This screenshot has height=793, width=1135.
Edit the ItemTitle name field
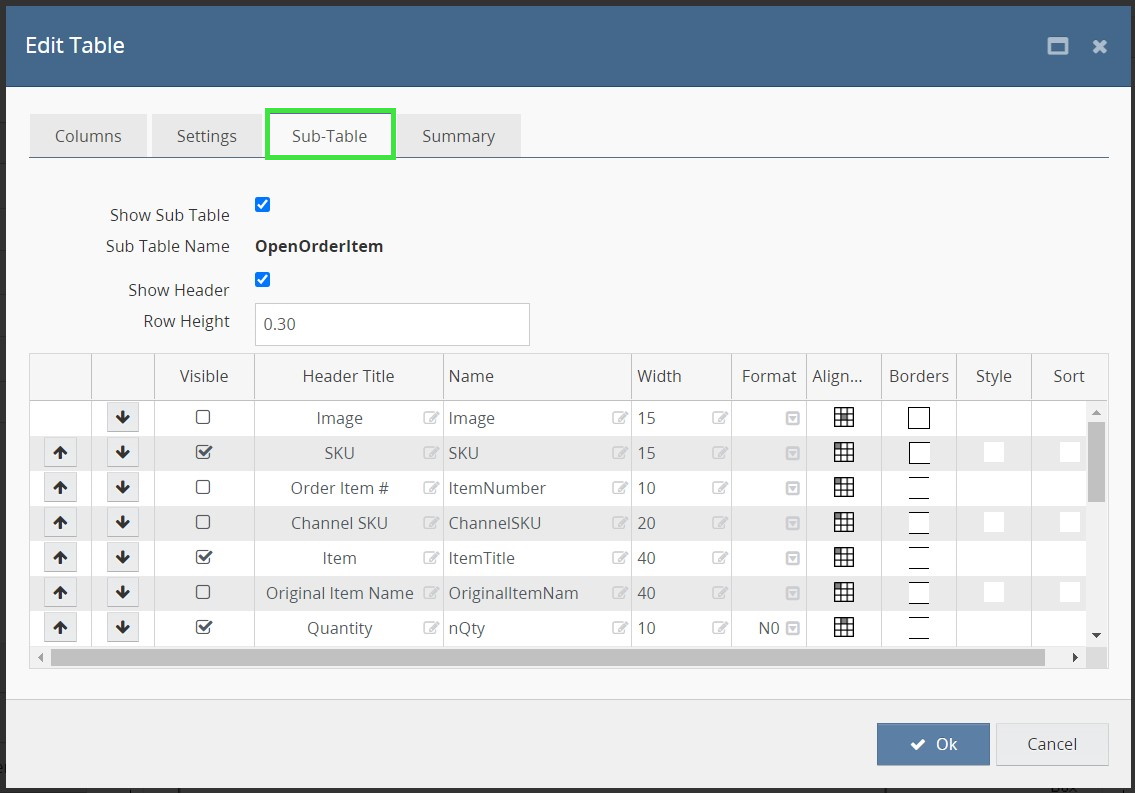tap(619, 558)
